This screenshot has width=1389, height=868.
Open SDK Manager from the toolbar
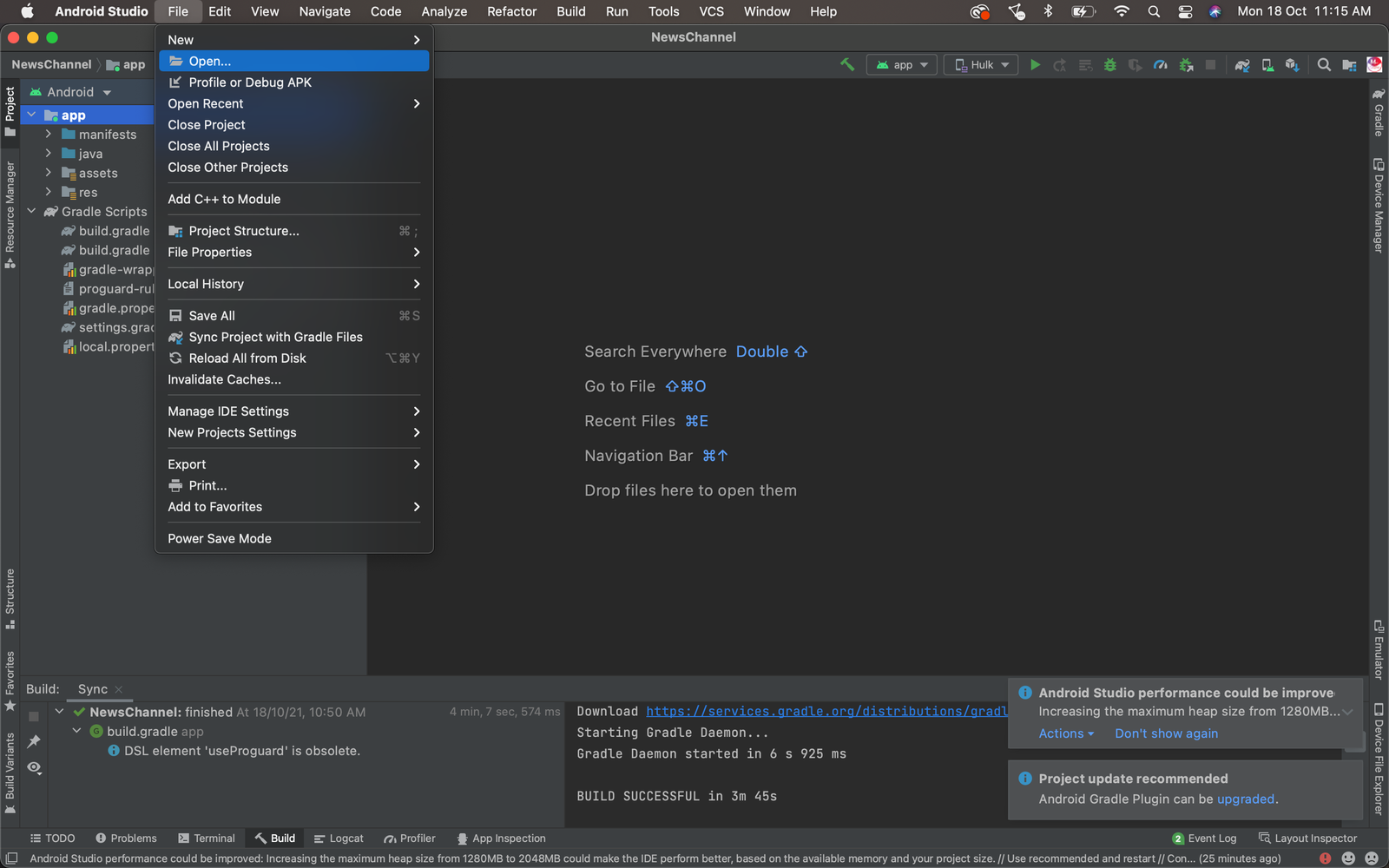1293,65
